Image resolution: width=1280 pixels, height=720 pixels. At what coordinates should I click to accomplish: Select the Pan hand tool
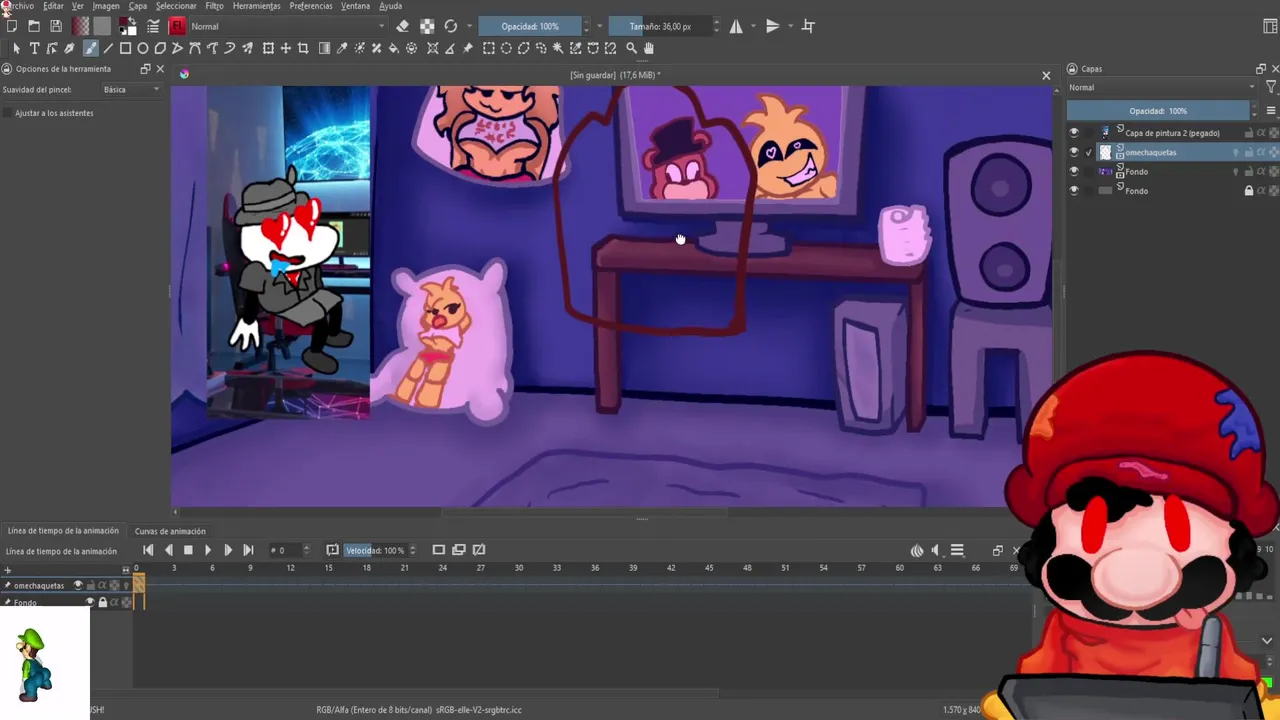coord(648,48)
